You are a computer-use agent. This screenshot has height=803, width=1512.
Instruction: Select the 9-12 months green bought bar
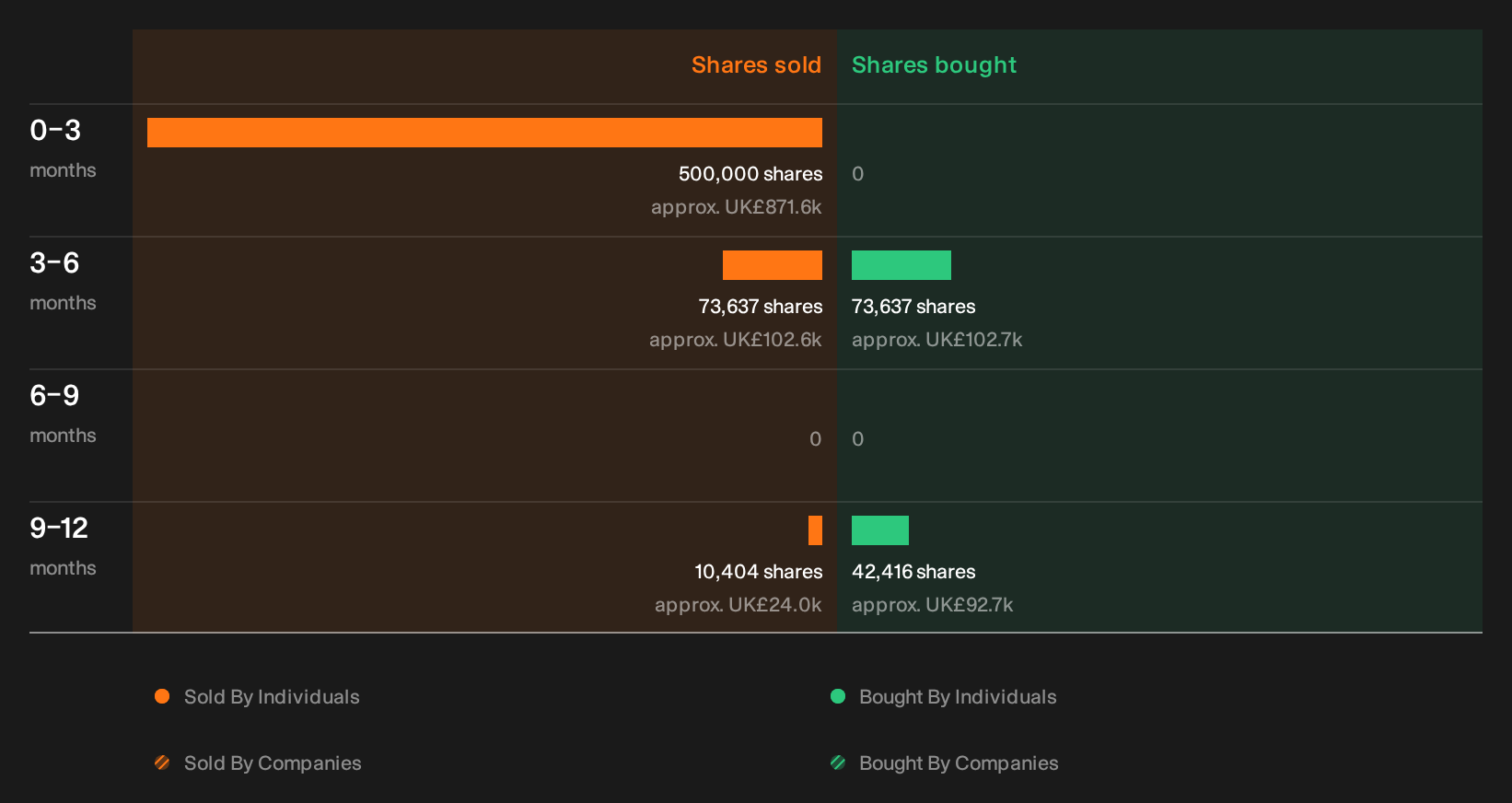(x=880, y=530)
